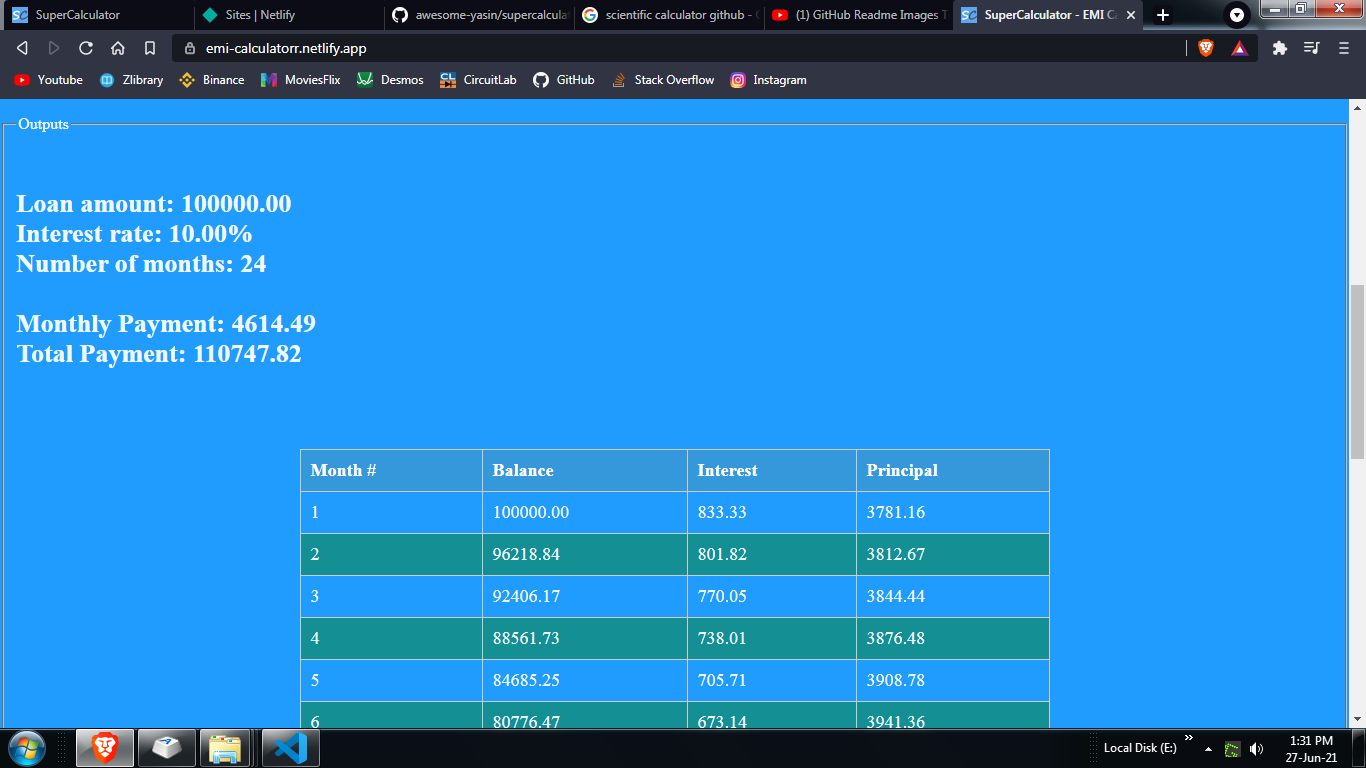View site info via the lock icon
1366x768 pixels.
190,48
